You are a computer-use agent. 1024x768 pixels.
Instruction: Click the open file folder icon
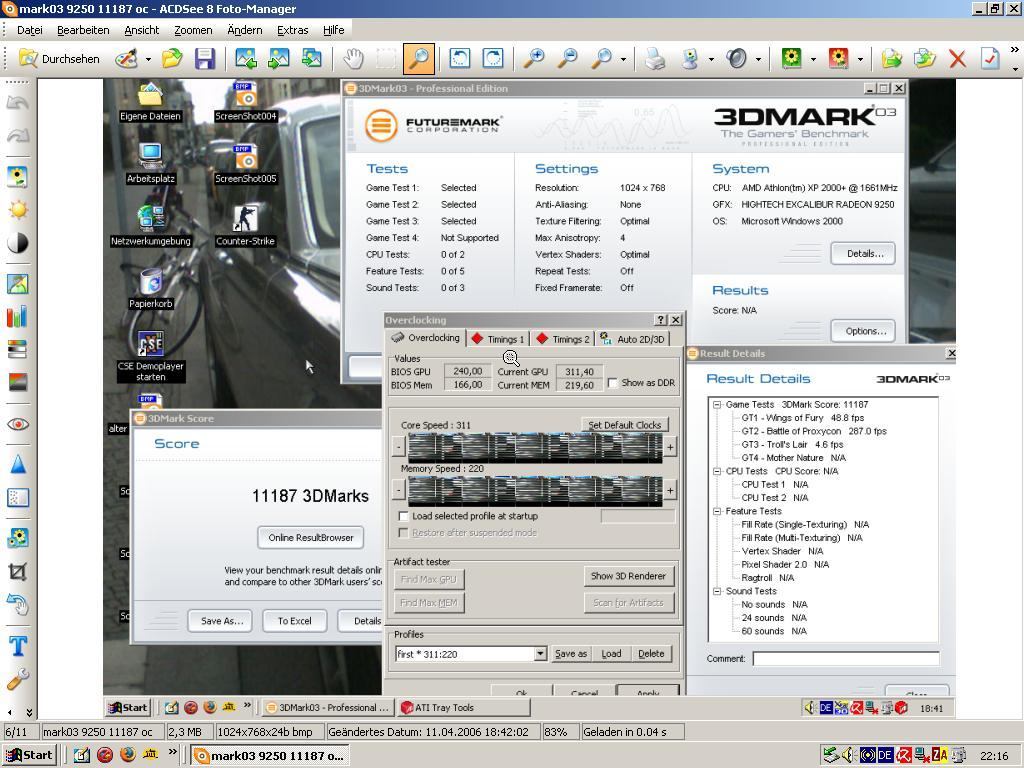click(172, 59)
